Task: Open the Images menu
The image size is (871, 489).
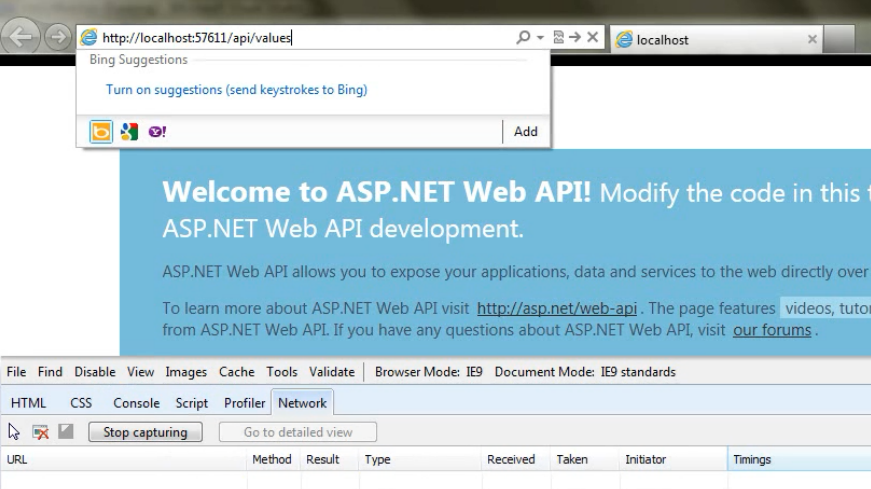Action: [186, 372]
